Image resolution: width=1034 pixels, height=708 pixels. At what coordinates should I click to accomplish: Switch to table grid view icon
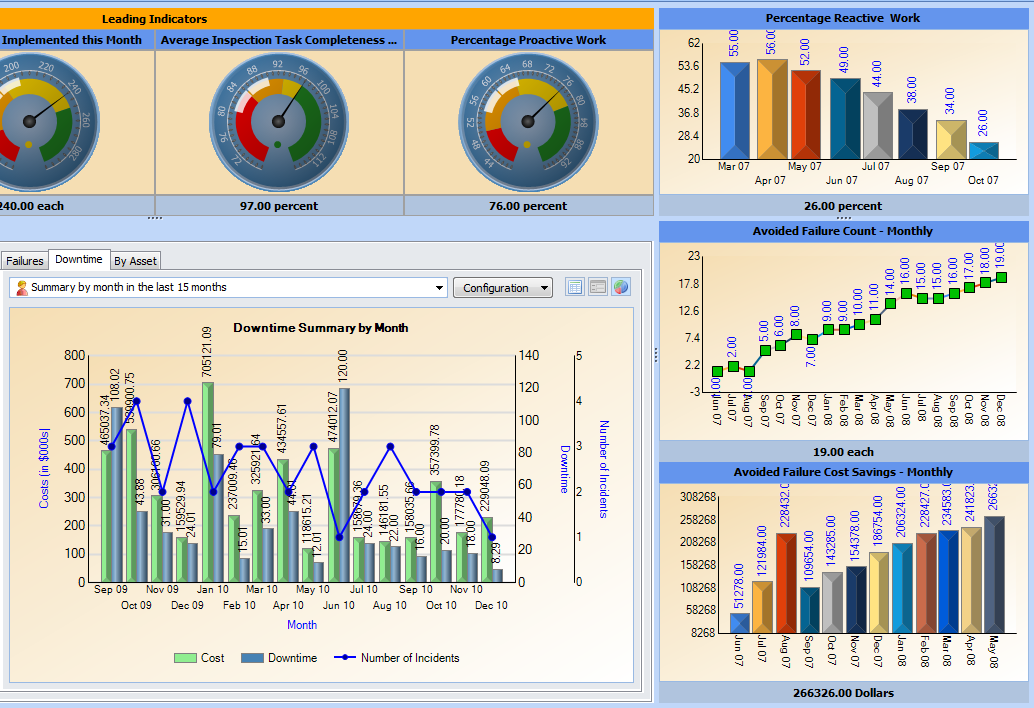click(x=575, y=287)
